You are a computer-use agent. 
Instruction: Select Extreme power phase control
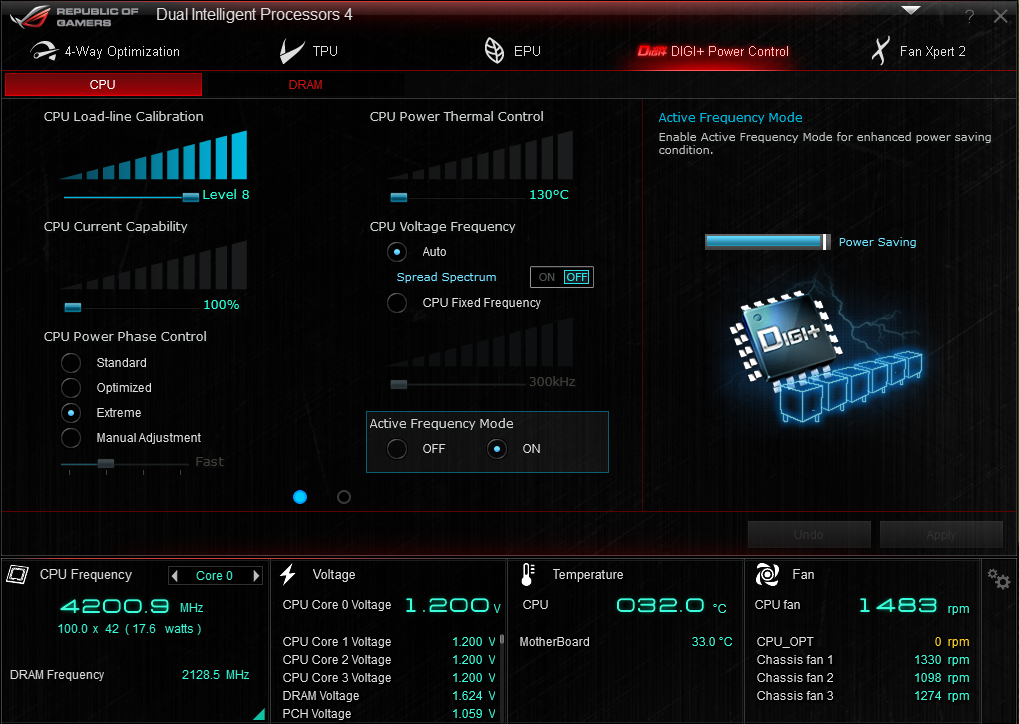pos(71,413)
